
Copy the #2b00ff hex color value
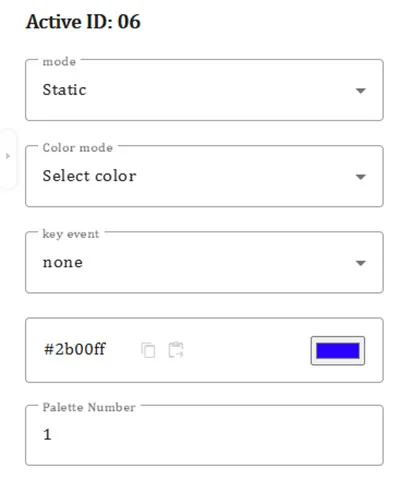click(148, 350)
